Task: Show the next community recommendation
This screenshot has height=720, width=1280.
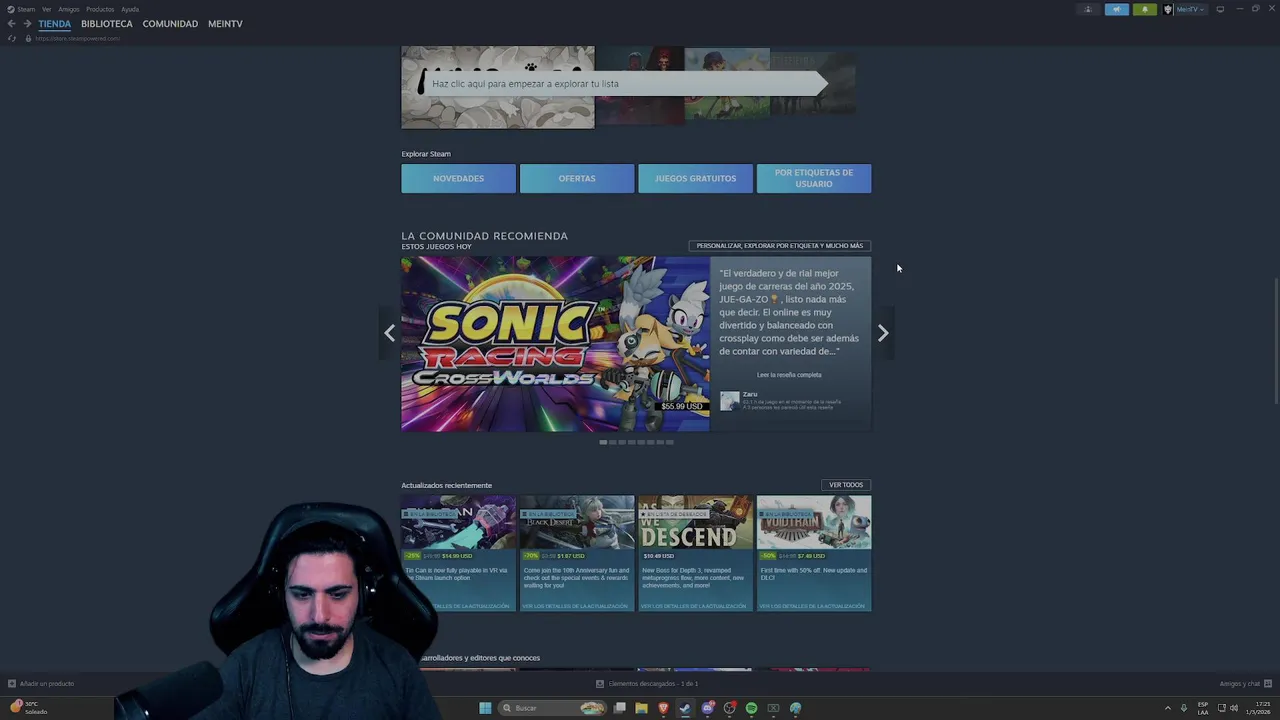Action: click(883, 334)
